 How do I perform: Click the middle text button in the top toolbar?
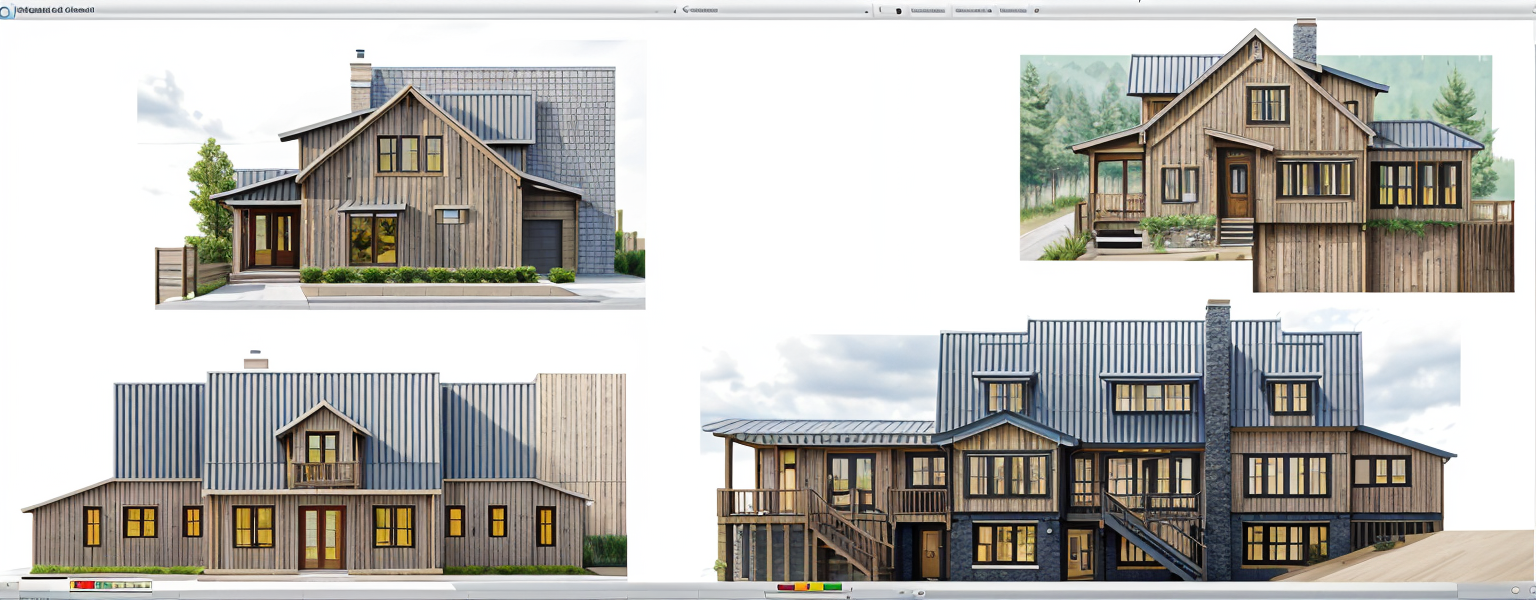[x=973, y=11]
